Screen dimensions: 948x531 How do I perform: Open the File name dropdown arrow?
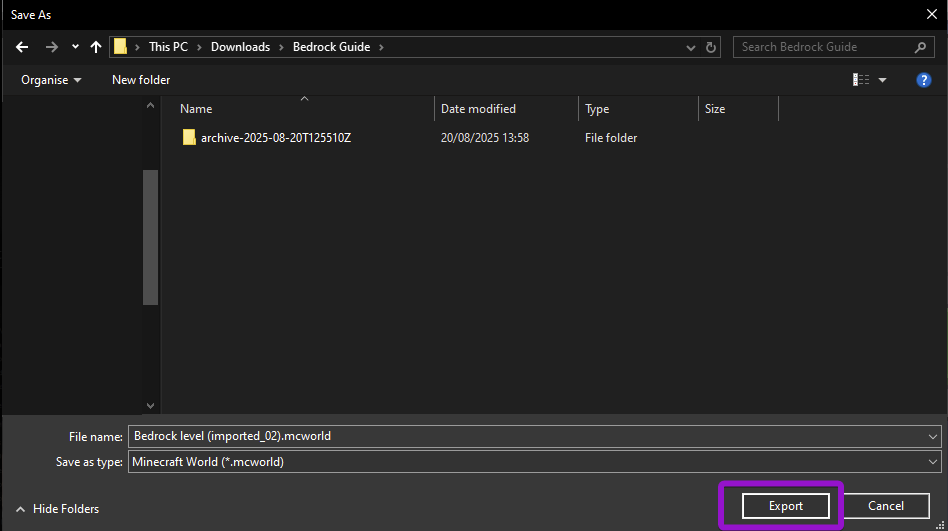pyautogui.click(x=932, y=437)
